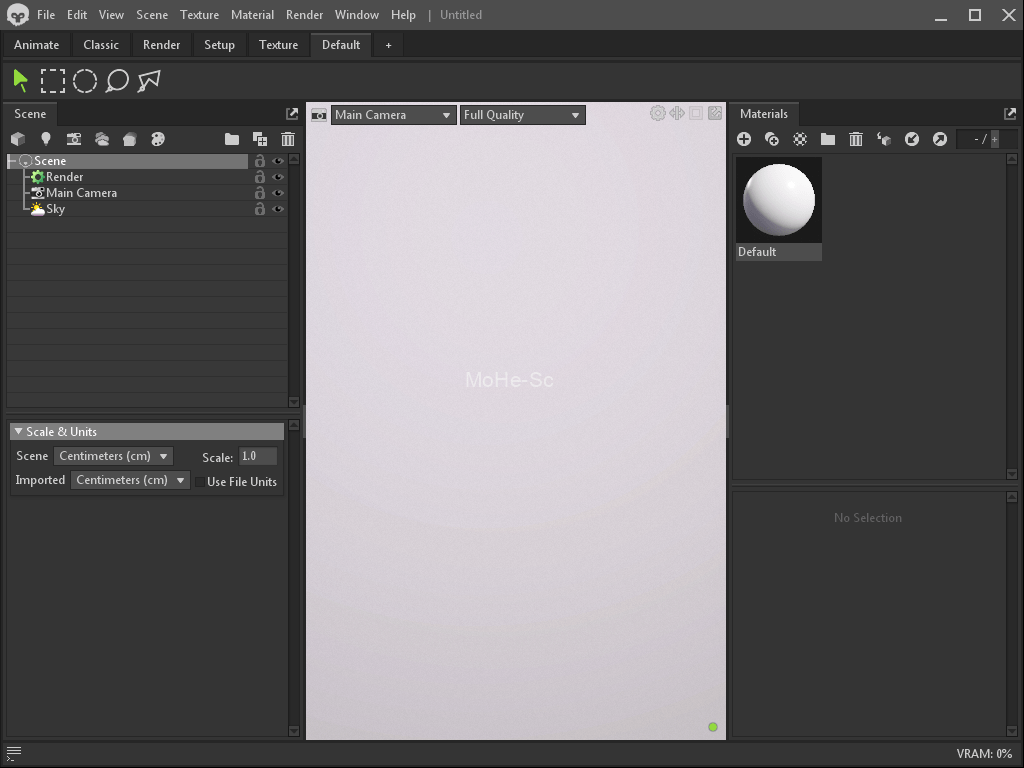The height and width of the screenshot is (768, 1024).
Task: Increase material thumbnail size with the plus stepper
Action: tap(995, 139)
